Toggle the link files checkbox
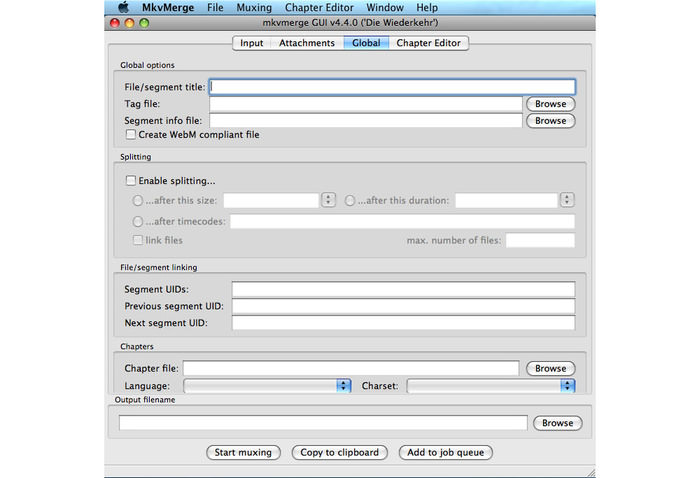Viewport: 700px width, 478px height. pyautogui.click(x=138, y=240)
